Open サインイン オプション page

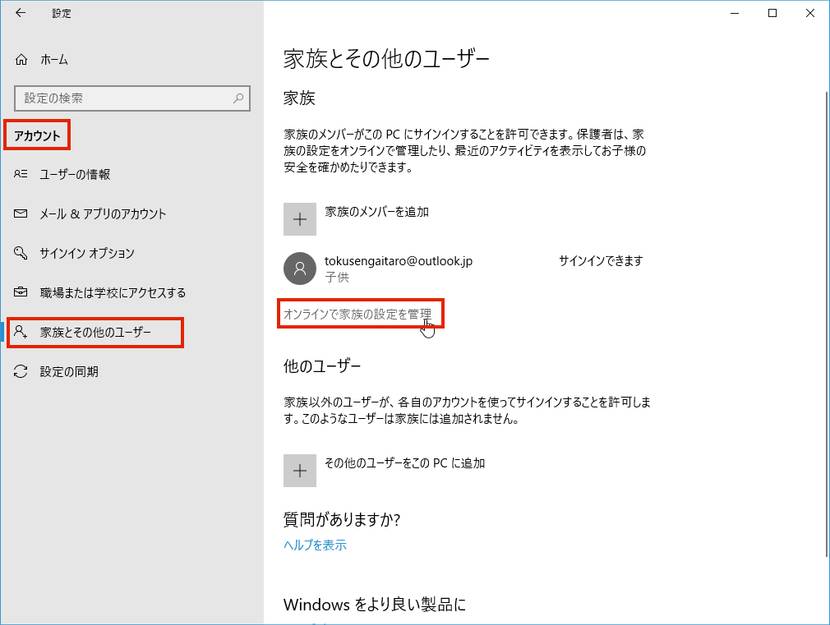[87, 253]
